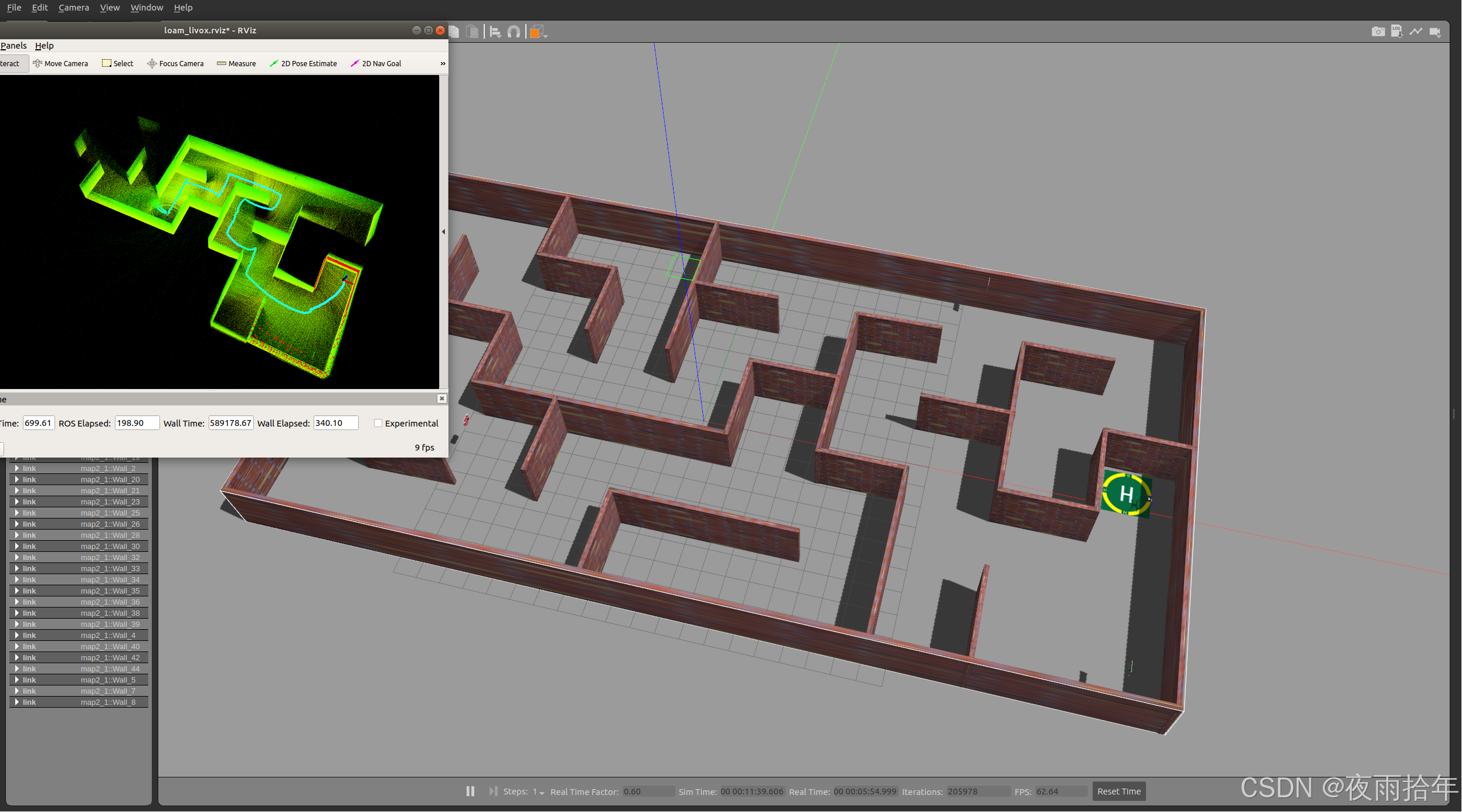
Task: Click the Reset Time button
Action: (1118, 791)
